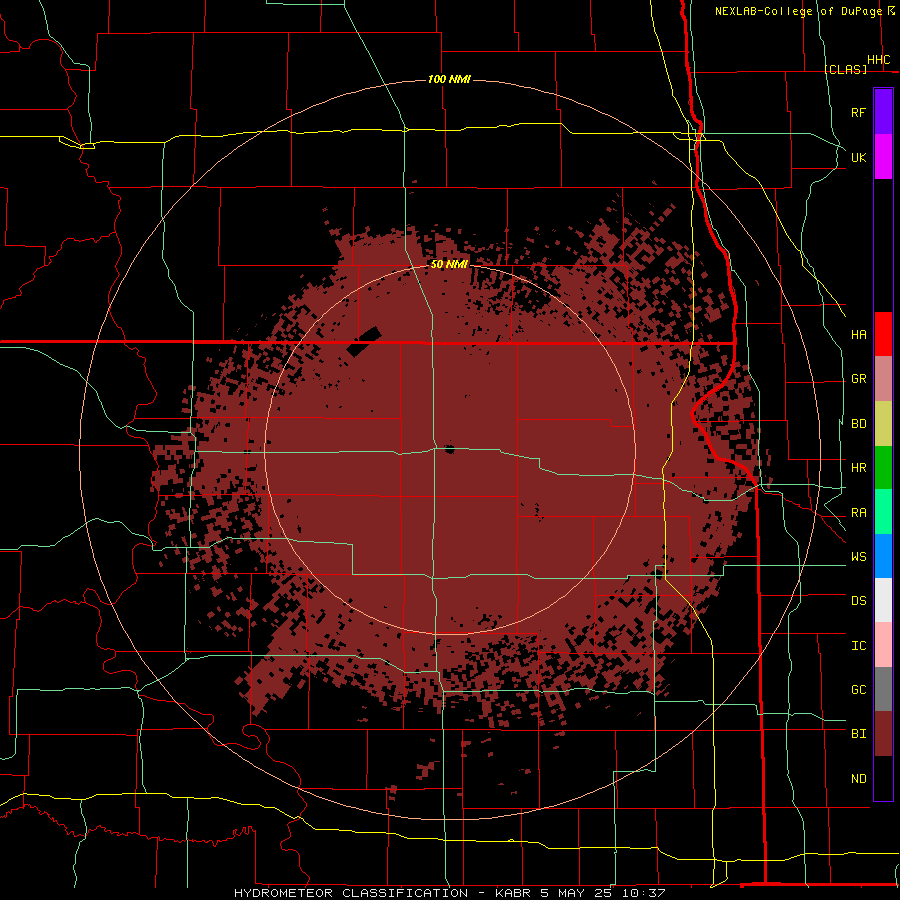Screen dimensions: 900x900
Task: Click the radar site dot at ring center
Action: click(x=449, y=449)
